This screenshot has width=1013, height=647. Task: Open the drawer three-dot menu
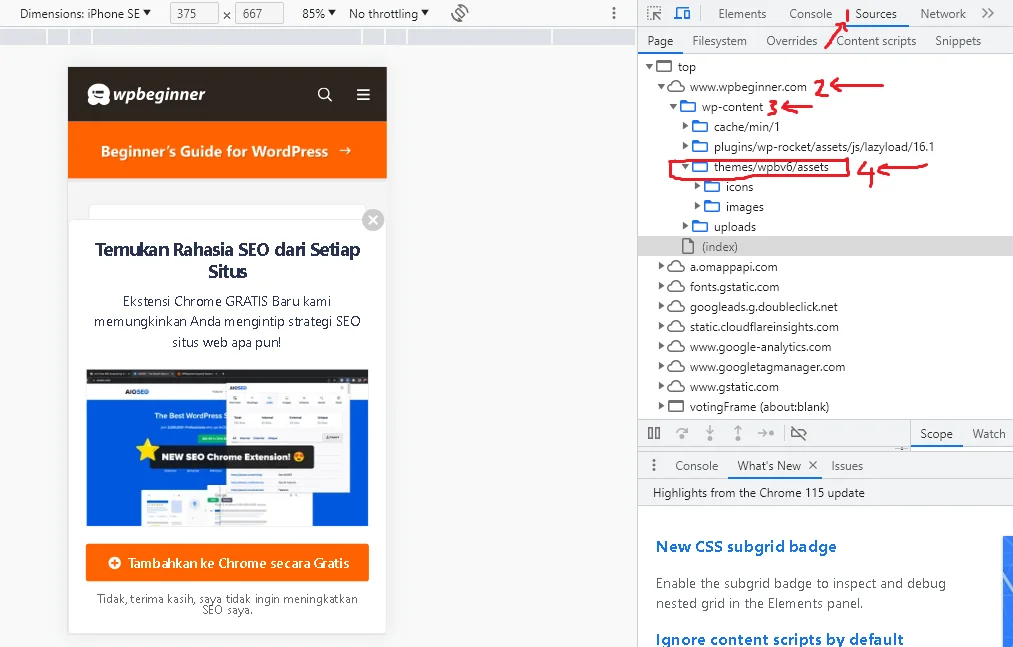(x=654, y=465)
